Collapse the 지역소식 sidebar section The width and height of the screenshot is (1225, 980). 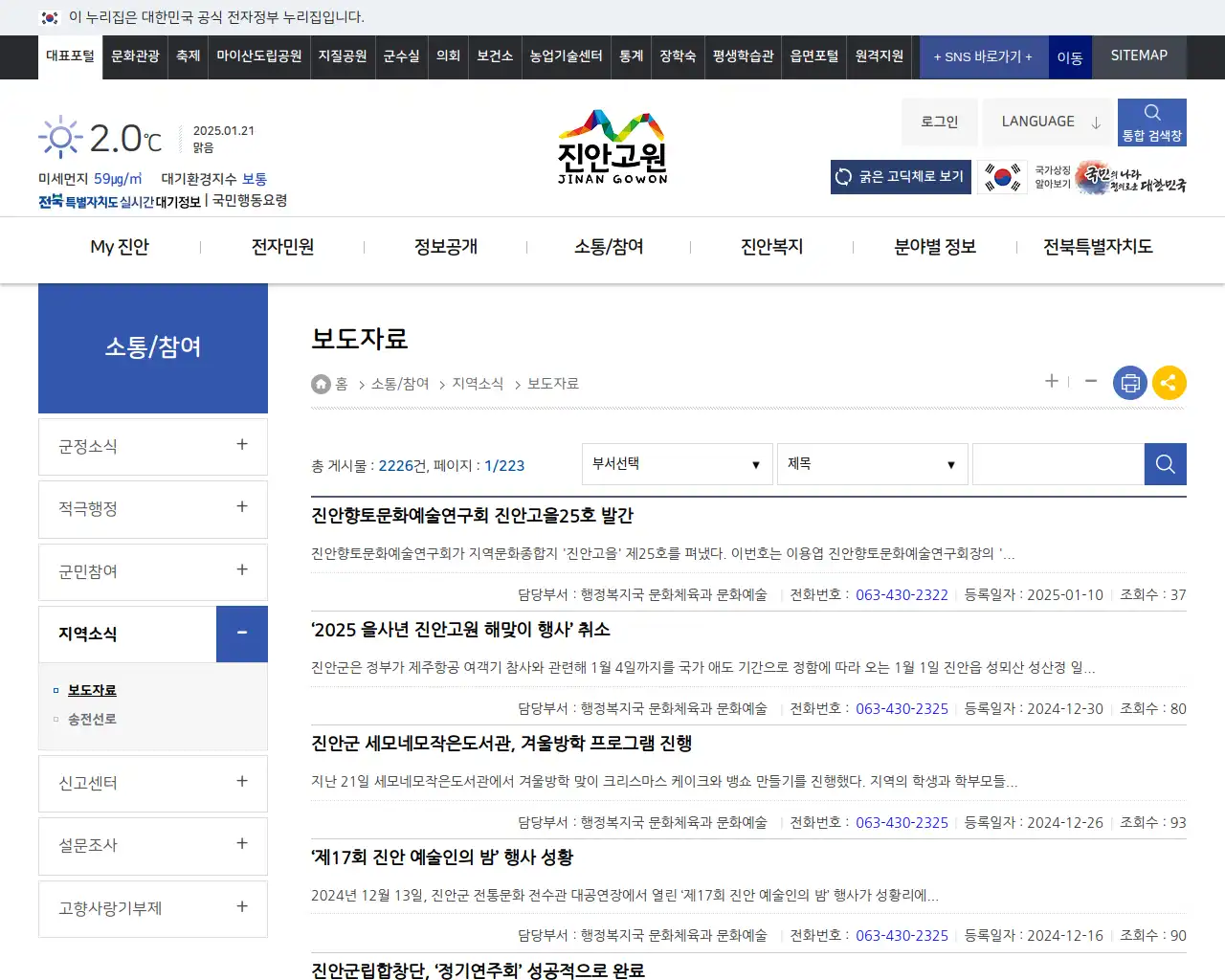241,634
